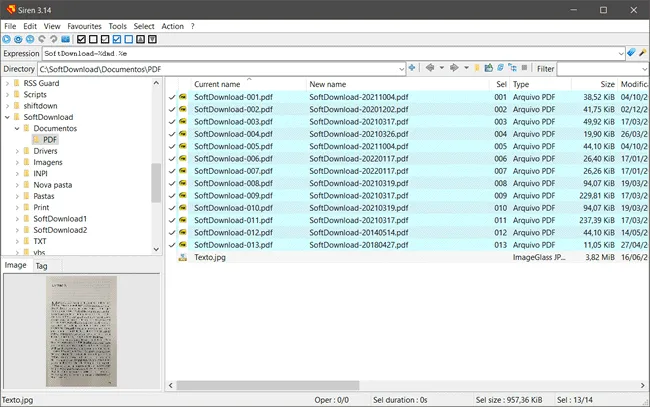Click the Texto.jpg preview thumbnail

tap(81, 331)
